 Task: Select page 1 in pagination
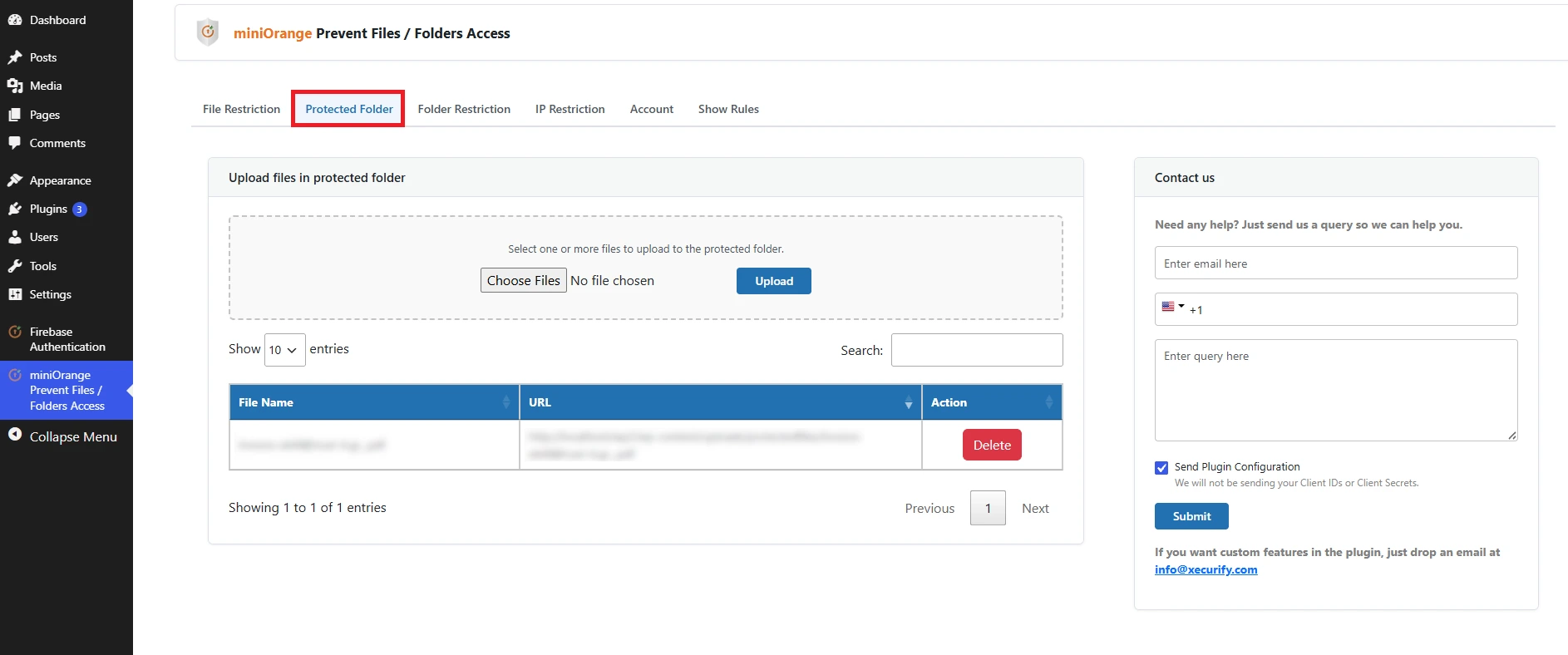coord(988,508)
